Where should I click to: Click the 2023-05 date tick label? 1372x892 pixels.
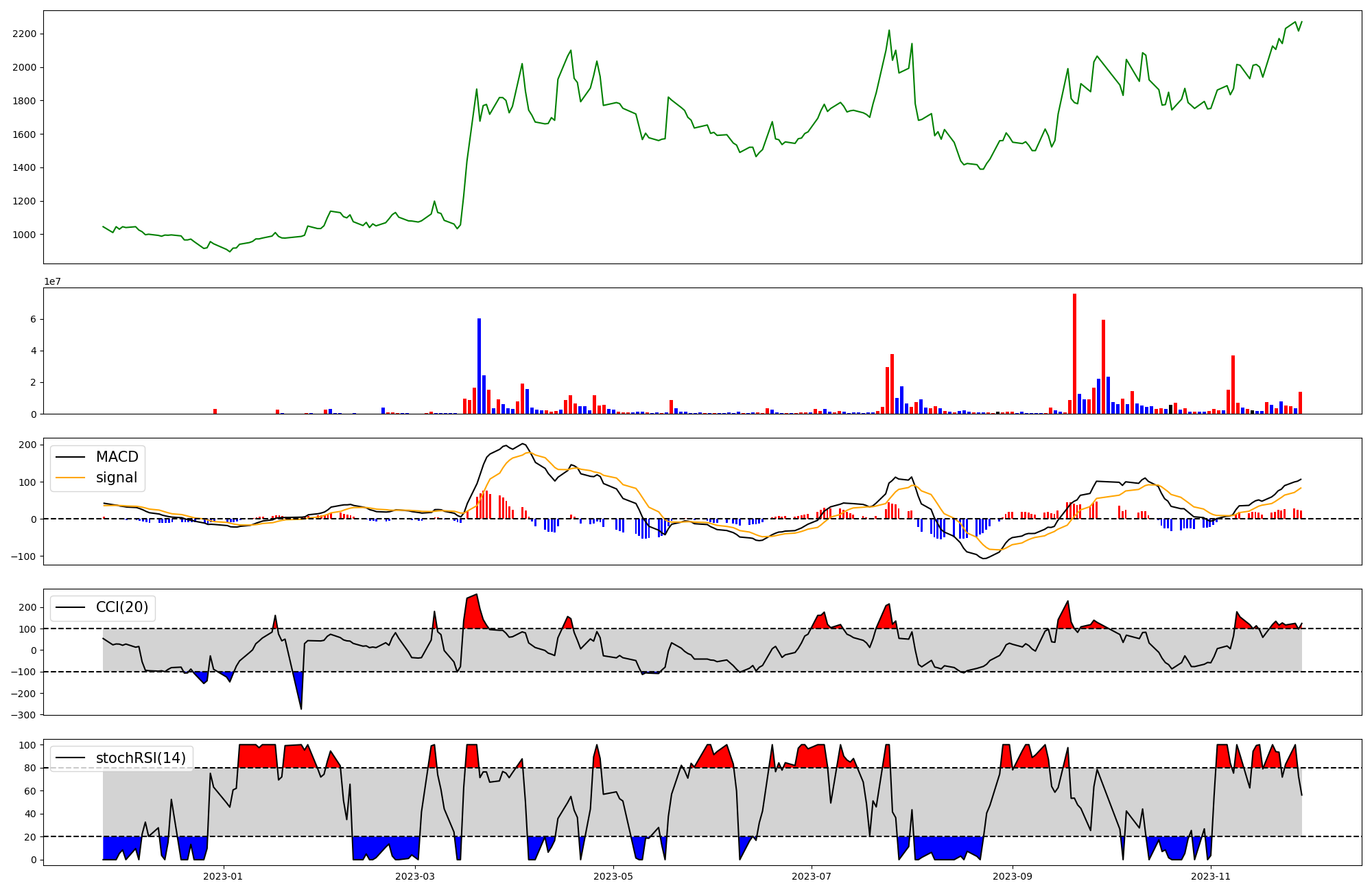coord(613,876)
